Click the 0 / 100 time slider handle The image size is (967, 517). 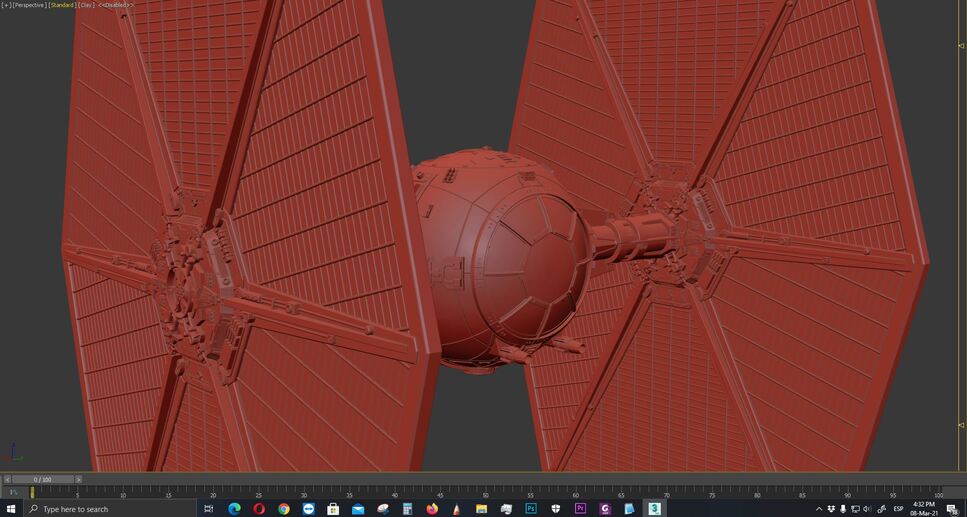pos(43,479)
